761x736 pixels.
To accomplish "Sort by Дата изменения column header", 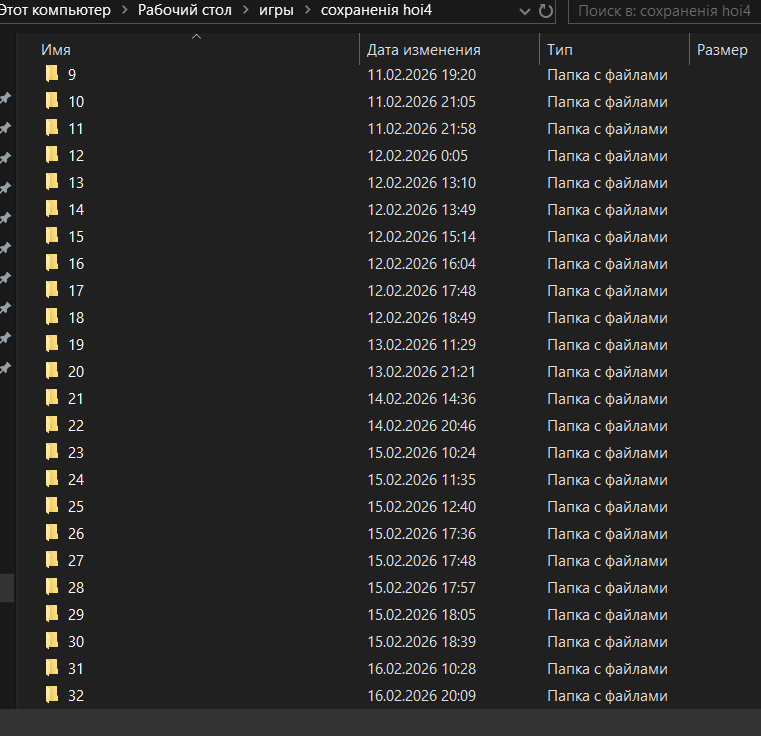I will pos(423,50).
